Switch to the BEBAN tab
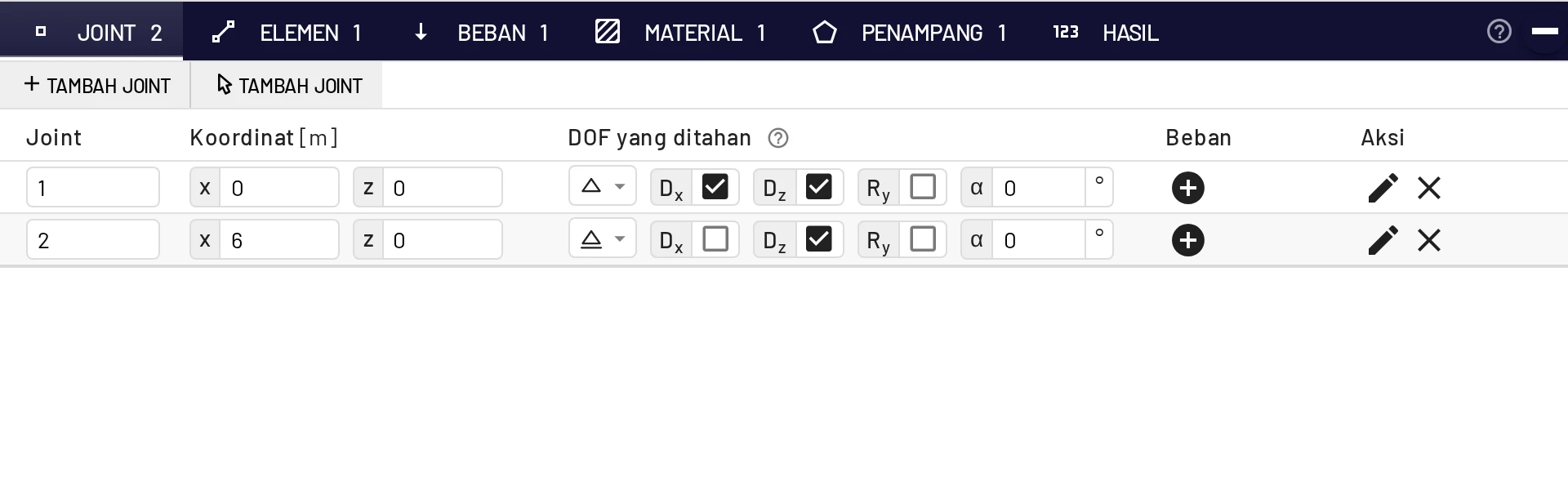Image resolution: width=1568 pixels, height=490 pixels. click(482, 32)
